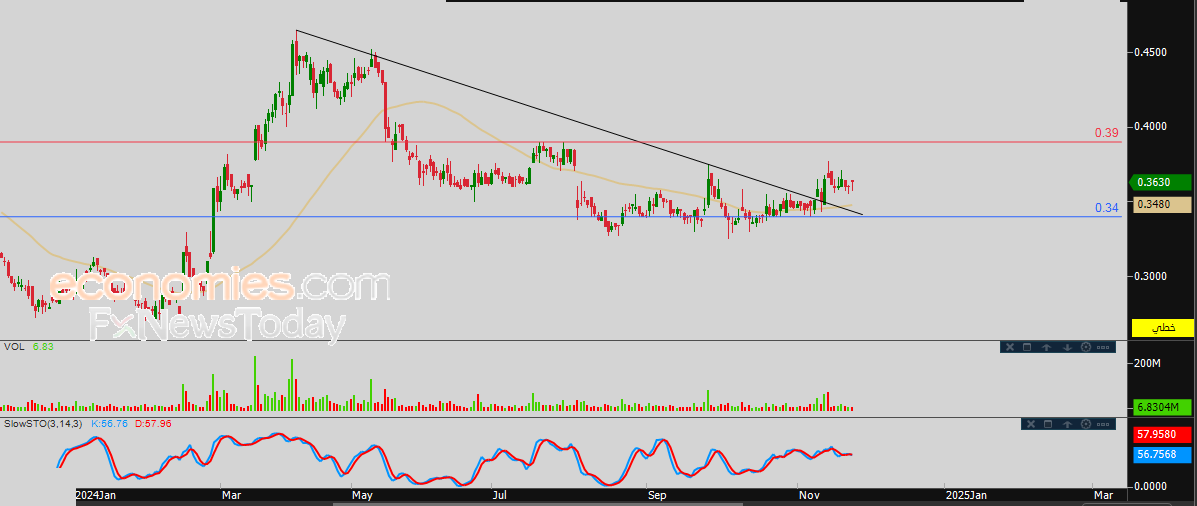
Task: Click the 0.39 resistance line label
Action: pyautogui.click(x=1106, y=132)
